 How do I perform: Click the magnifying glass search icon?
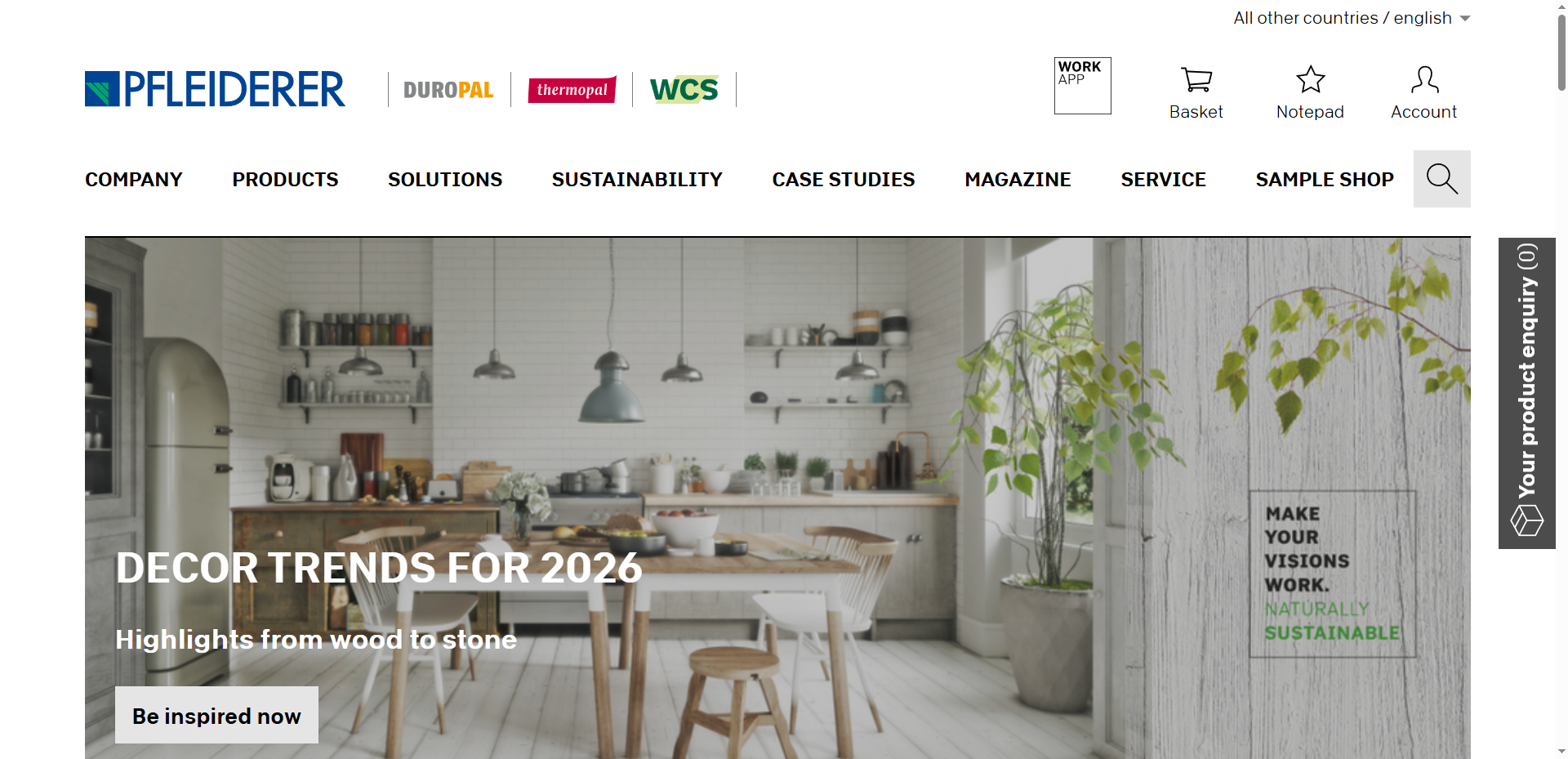tap(1441, 179)
